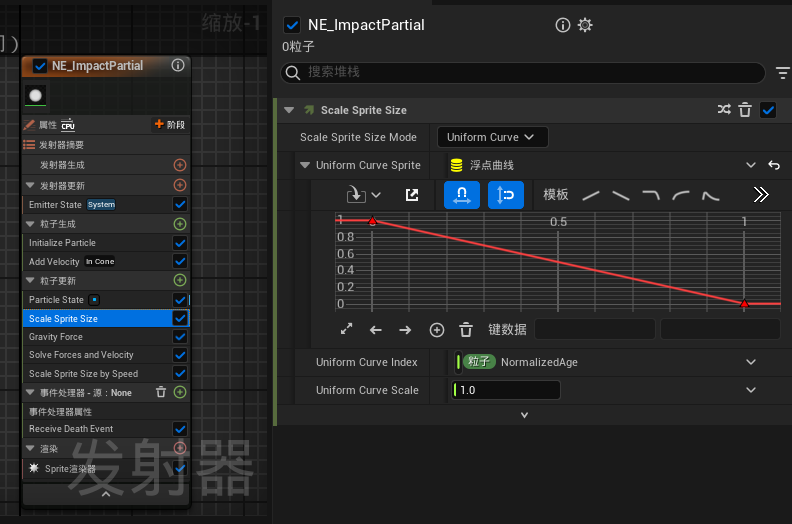Toggle the emitter checkbox in the right panel header
Viewport: 792px width, 524px height.
coord(292,25)
